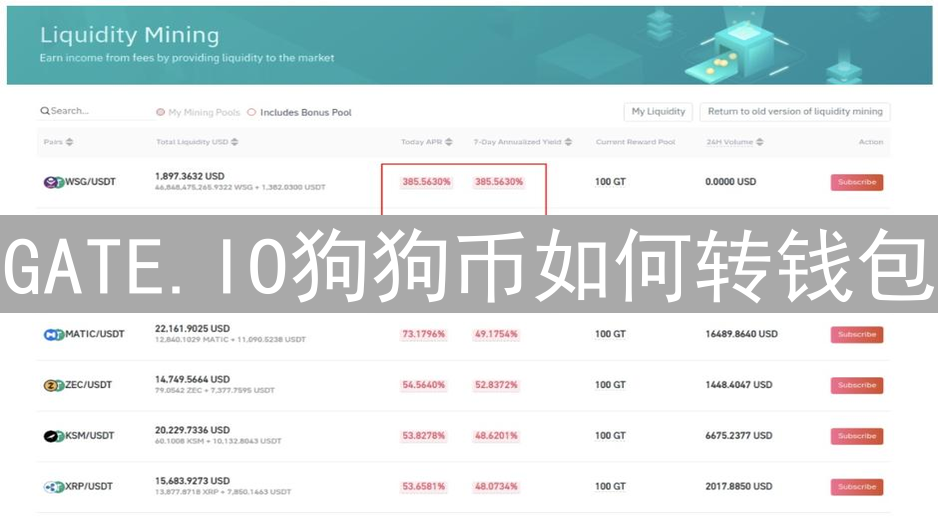Click MATIC Today APR 73.1796%
Image resolution: width=938 pixels, height=528 pixels.
(424, 334)
